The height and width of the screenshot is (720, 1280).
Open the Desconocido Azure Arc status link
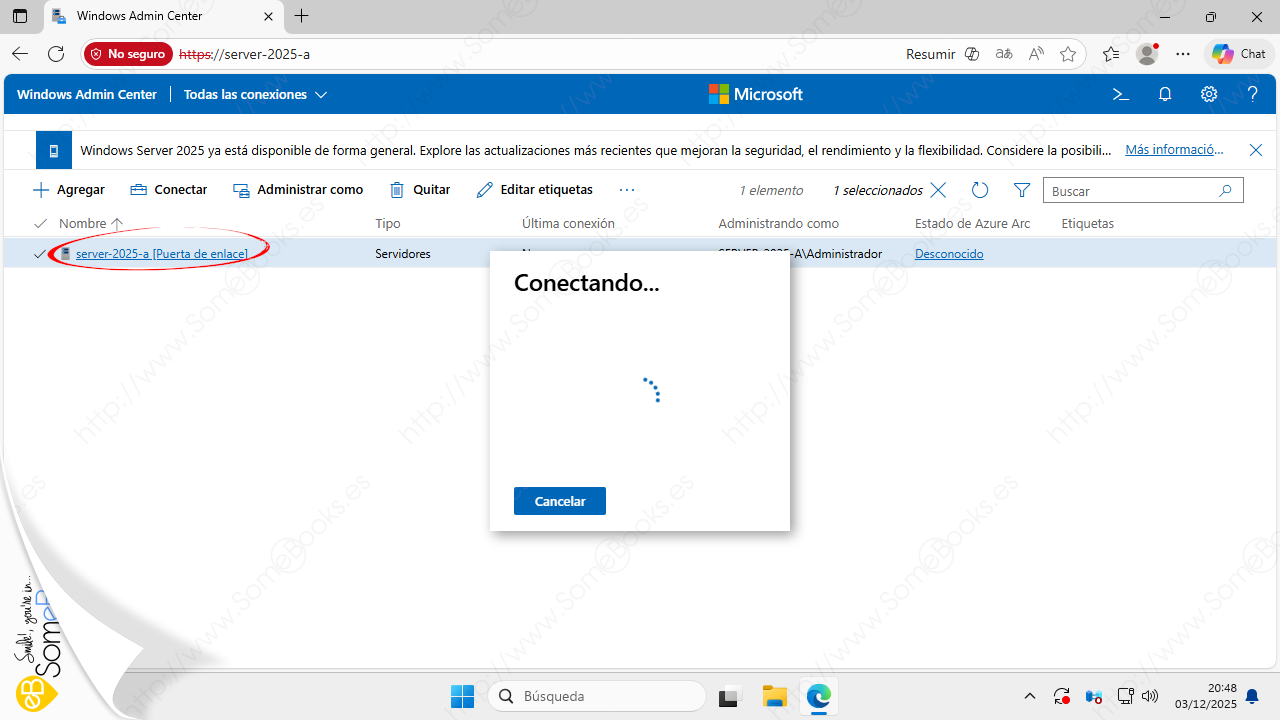tap(949, 254)
